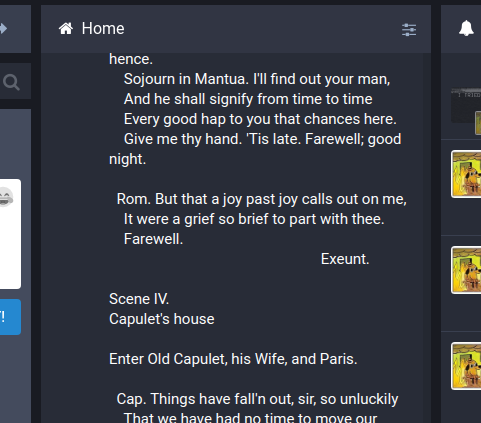Click the 'Scene IV.' line in the post
This screenshot has height=423, width=481.
click(139, 299)
